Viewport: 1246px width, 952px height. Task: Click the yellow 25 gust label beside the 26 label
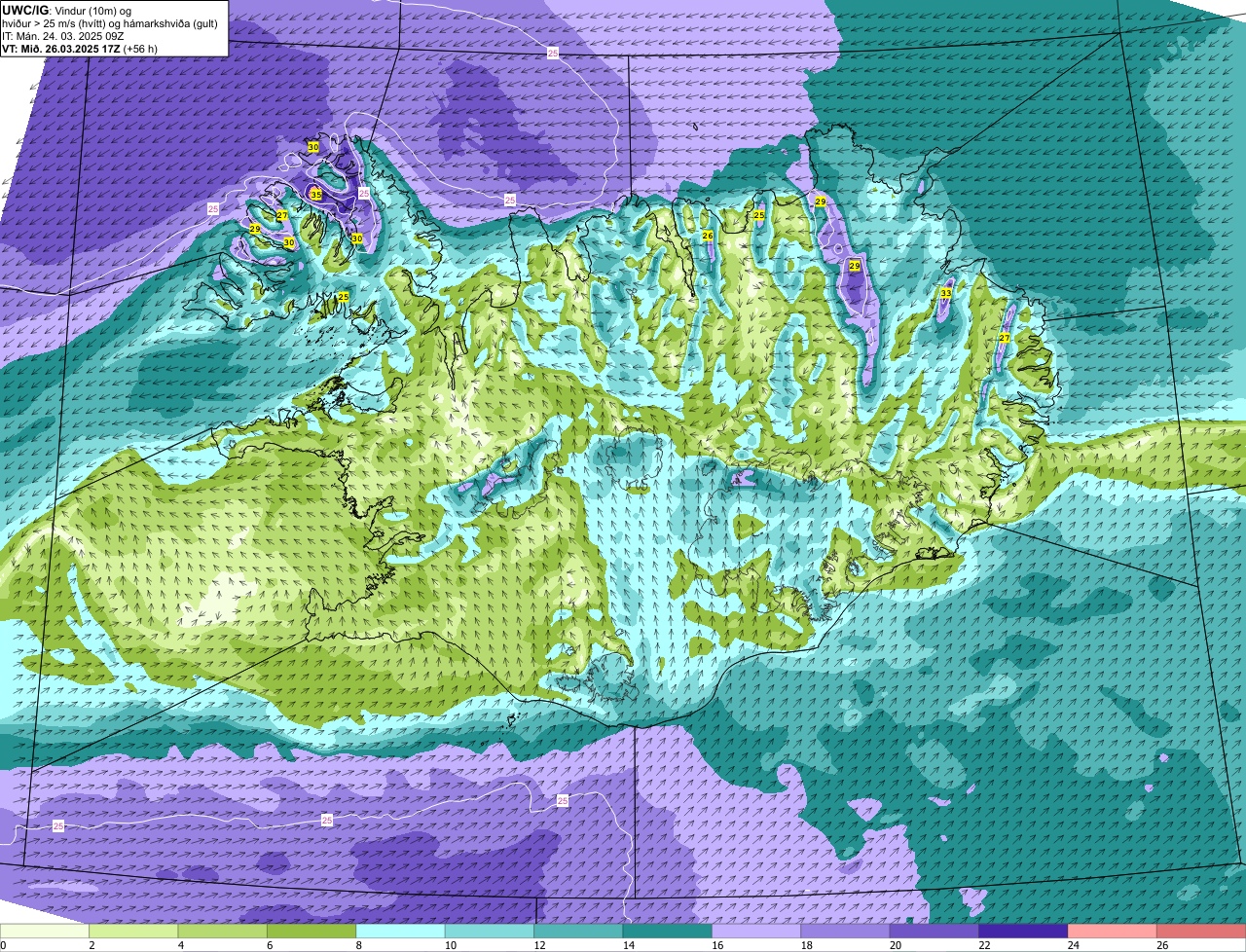click(758, 215)
